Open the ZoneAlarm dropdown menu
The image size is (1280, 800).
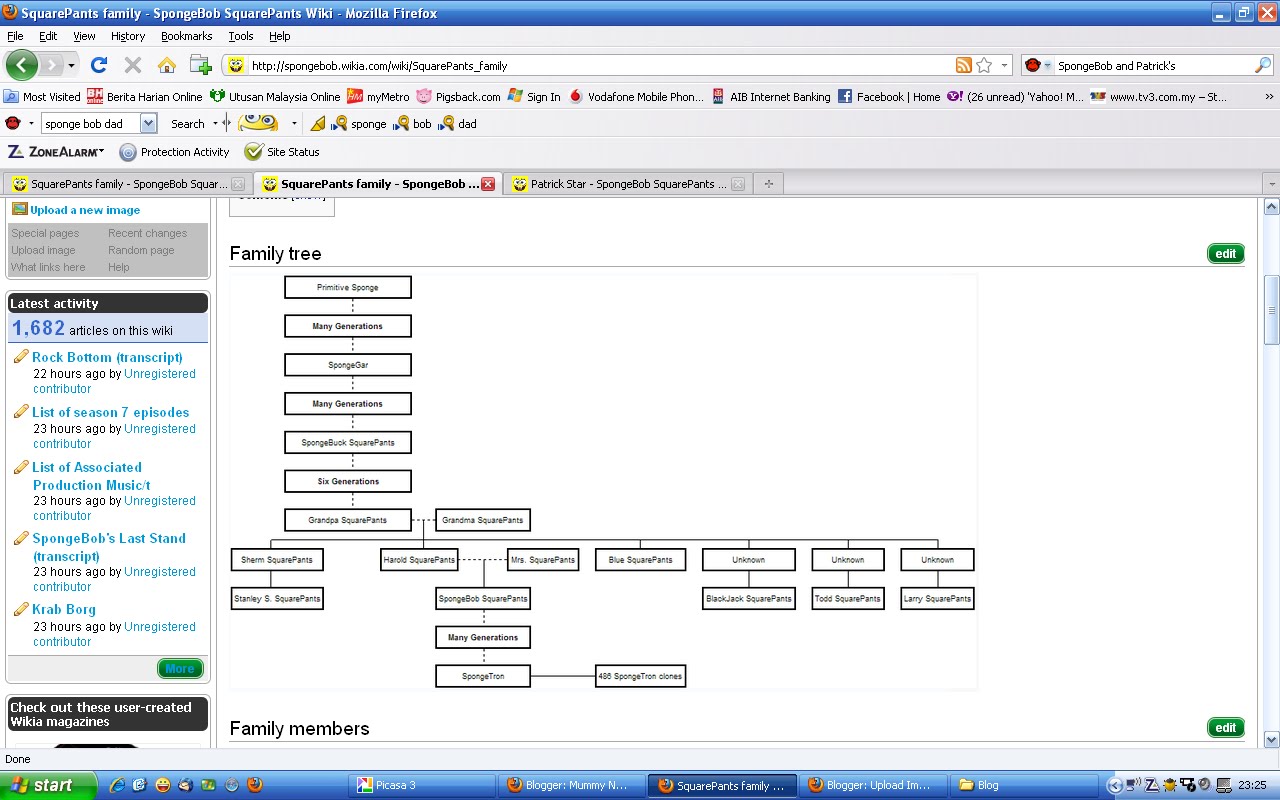pyautogui.click(x=56, y=152)
